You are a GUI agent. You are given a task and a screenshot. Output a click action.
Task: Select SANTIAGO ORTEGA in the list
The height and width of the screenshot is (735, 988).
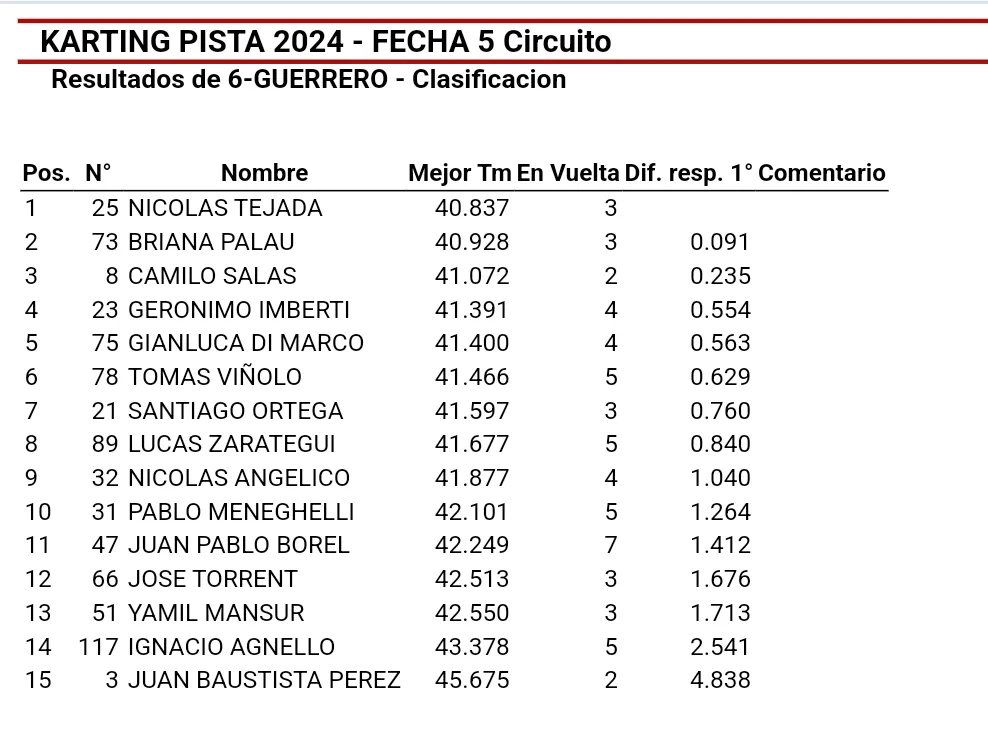235,411
